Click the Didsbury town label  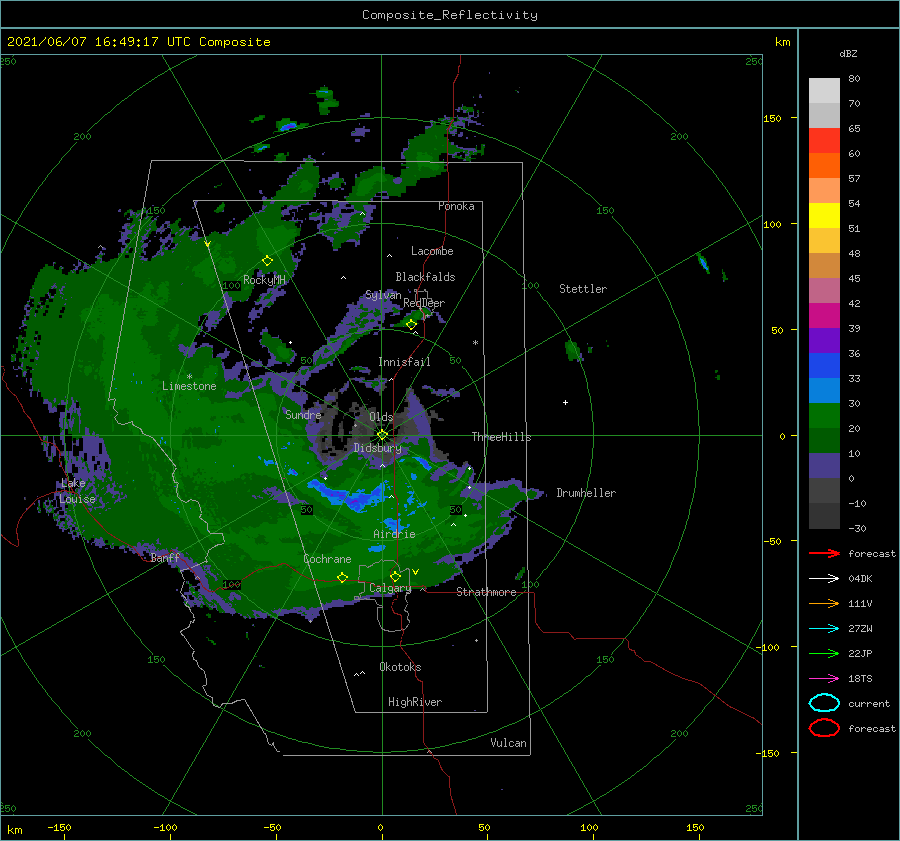(x=377, y=448)
